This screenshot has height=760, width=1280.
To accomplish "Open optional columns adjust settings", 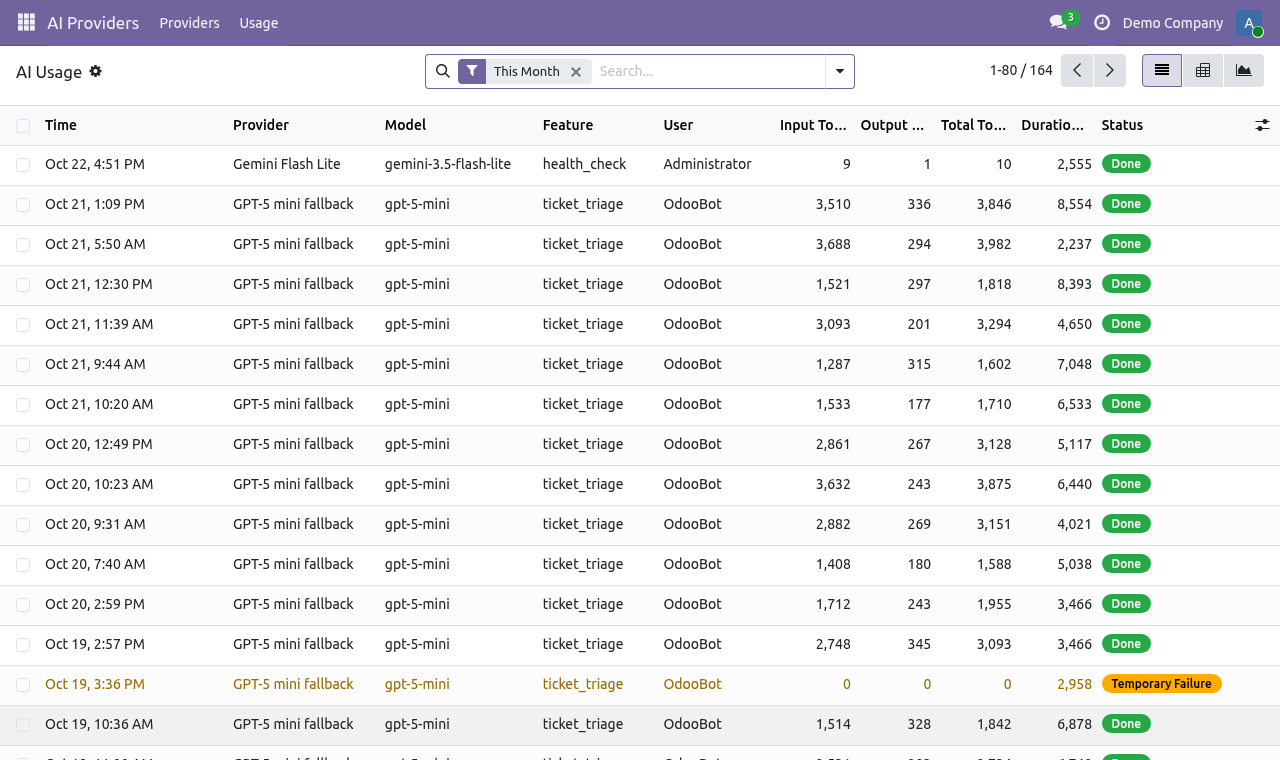I will (1262, 125).
